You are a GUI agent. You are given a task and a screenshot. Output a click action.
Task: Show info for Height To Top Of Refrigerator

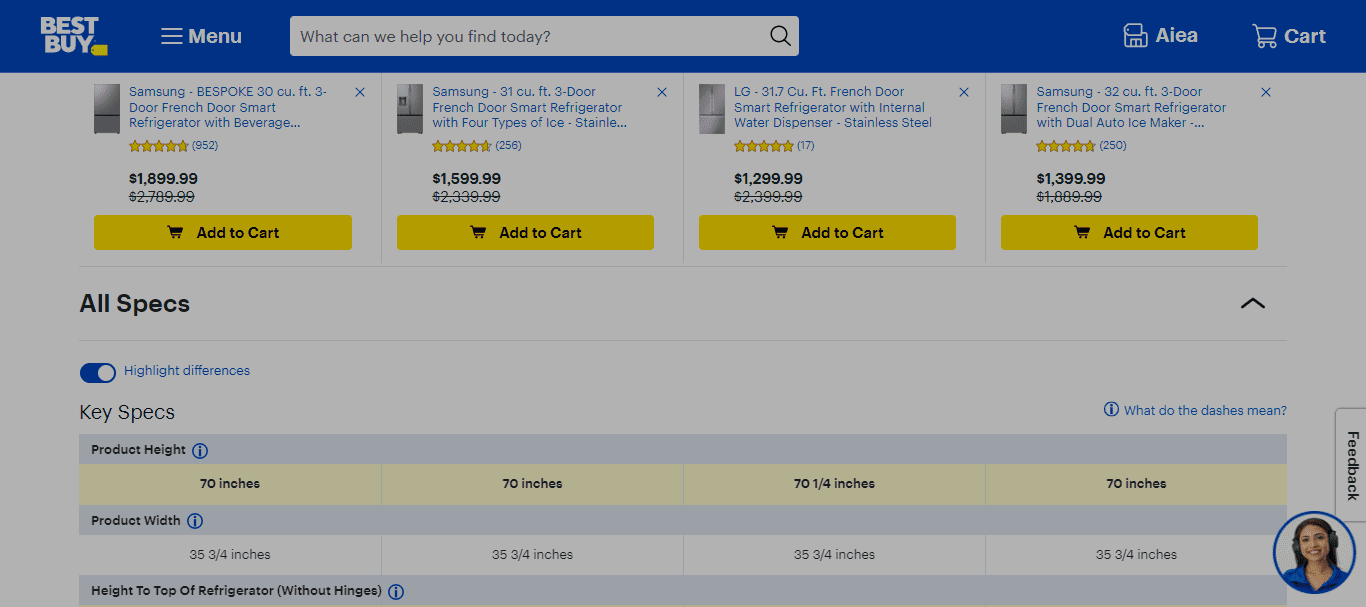396,592
